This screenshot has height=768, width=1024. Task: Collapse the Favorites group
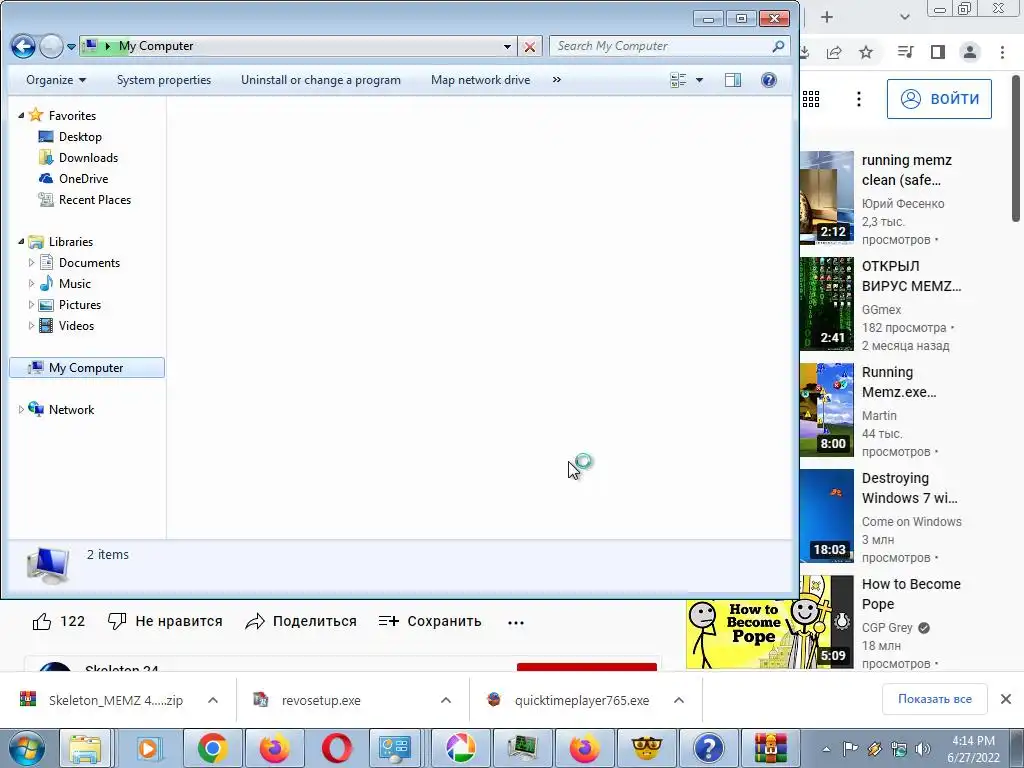[21, 116]
